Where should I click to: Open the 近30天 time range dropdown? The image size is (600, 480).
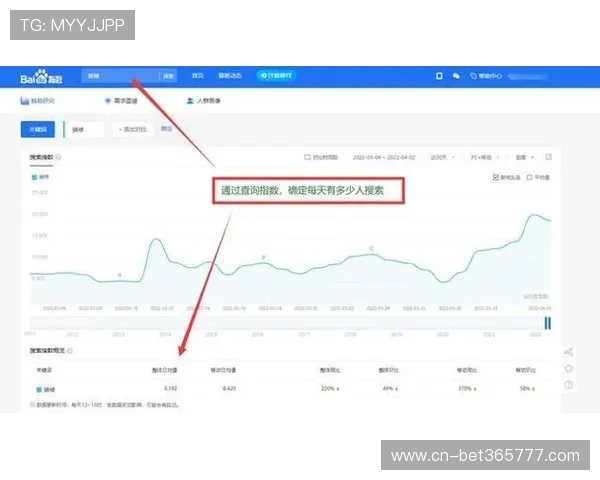[439, 157]
